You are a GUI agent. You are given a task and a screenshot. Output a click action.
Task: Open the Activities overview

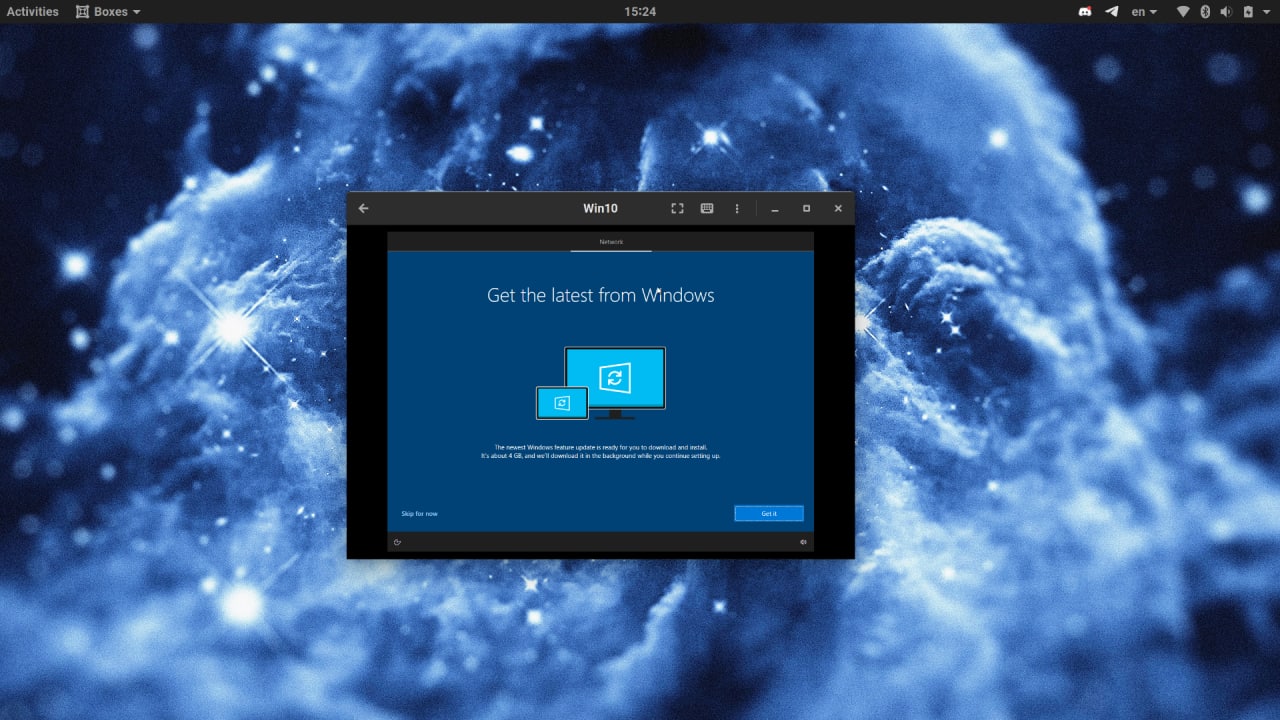coord(33,12)
